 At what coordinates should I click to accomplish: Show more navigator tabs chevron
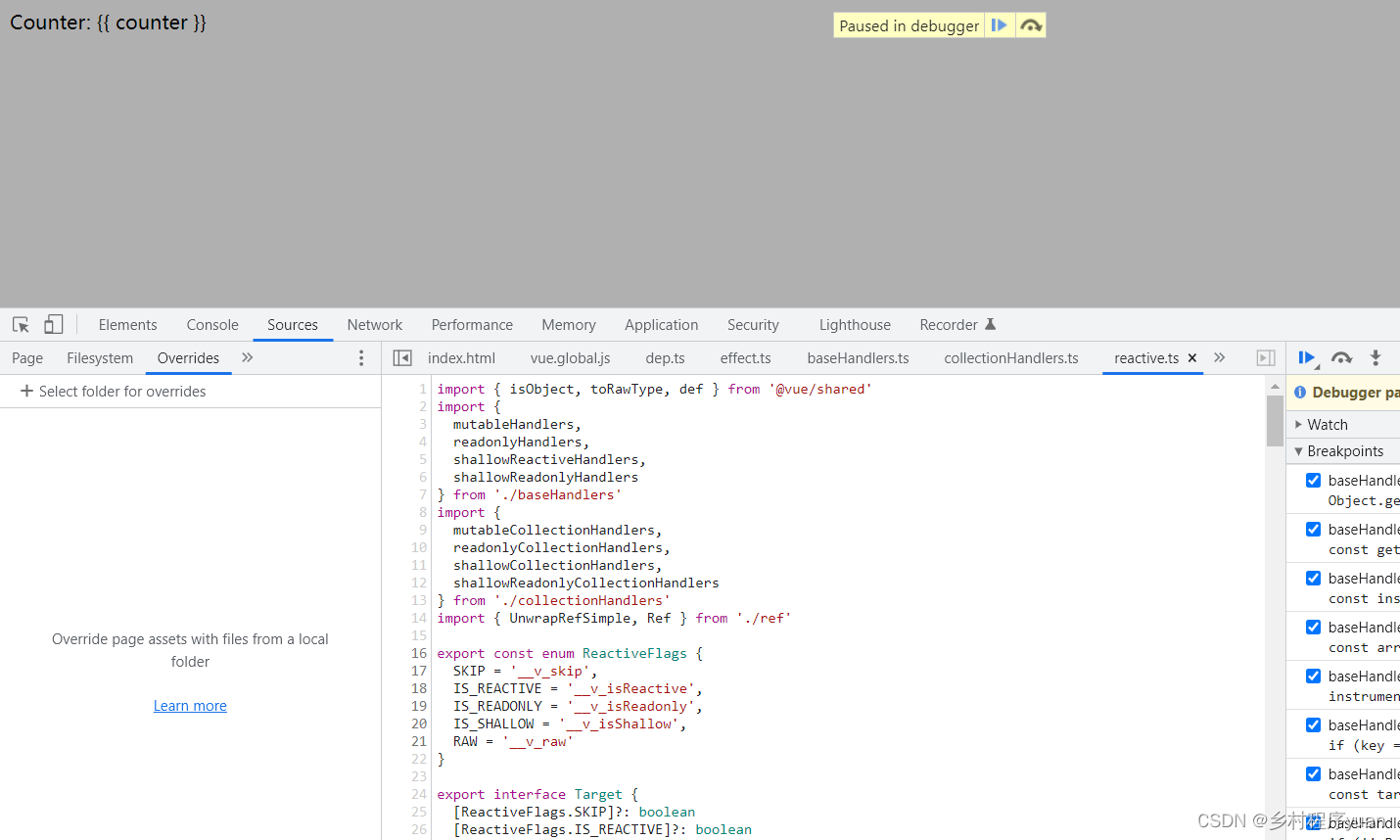tap(248, 358)
